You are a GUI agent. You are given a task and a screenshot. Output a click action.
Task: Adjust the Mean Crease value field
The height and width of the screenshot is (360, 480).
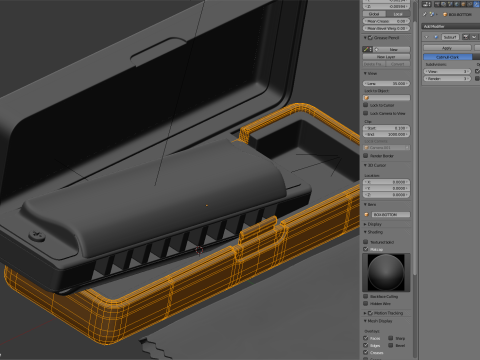point(386,21)
